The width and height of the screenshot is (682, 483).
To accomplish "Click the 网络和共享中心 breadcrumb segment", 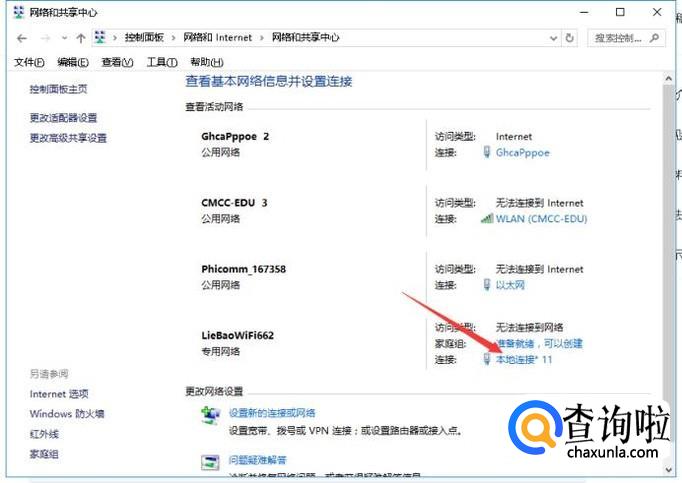I will [x=305, y=37].
